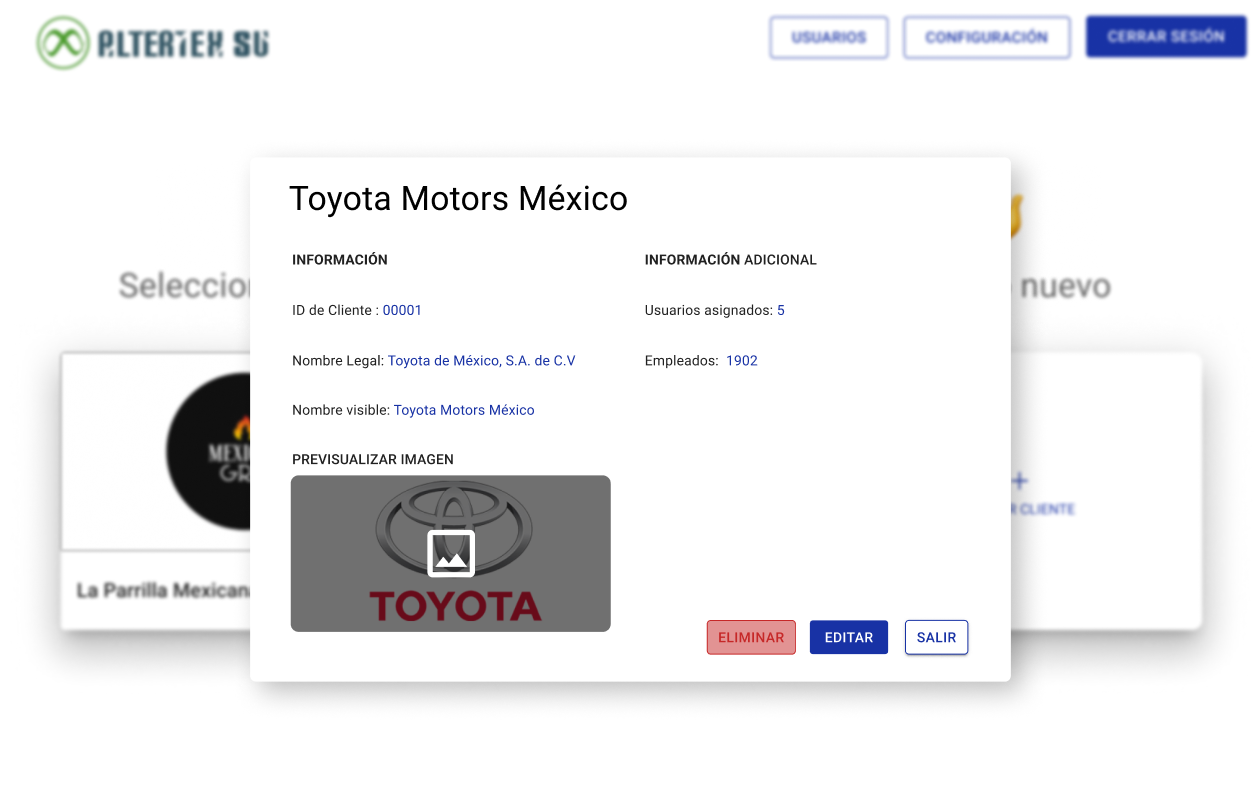
Task: Click EDITAR to edit Toyota Motors México
Action: click(x=849, y=637)
